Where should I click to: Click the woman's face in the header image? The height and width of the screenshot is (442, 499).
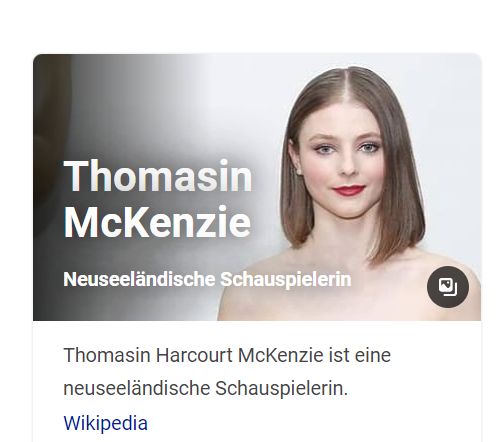347,160
